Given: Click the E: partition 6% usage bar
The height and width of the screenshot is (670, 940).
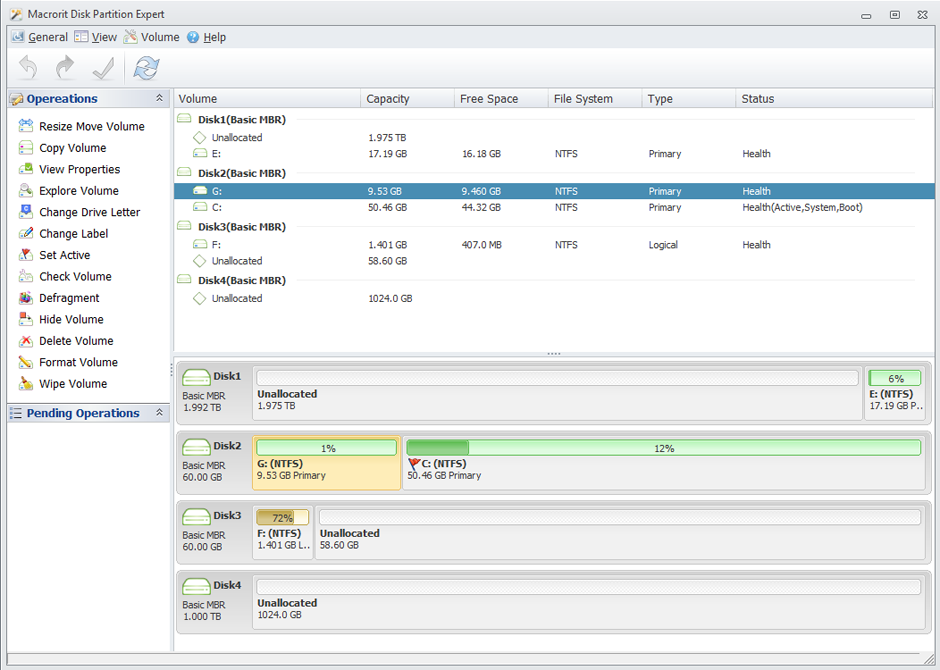Looking at the screenshot, I should coord(895,378).
